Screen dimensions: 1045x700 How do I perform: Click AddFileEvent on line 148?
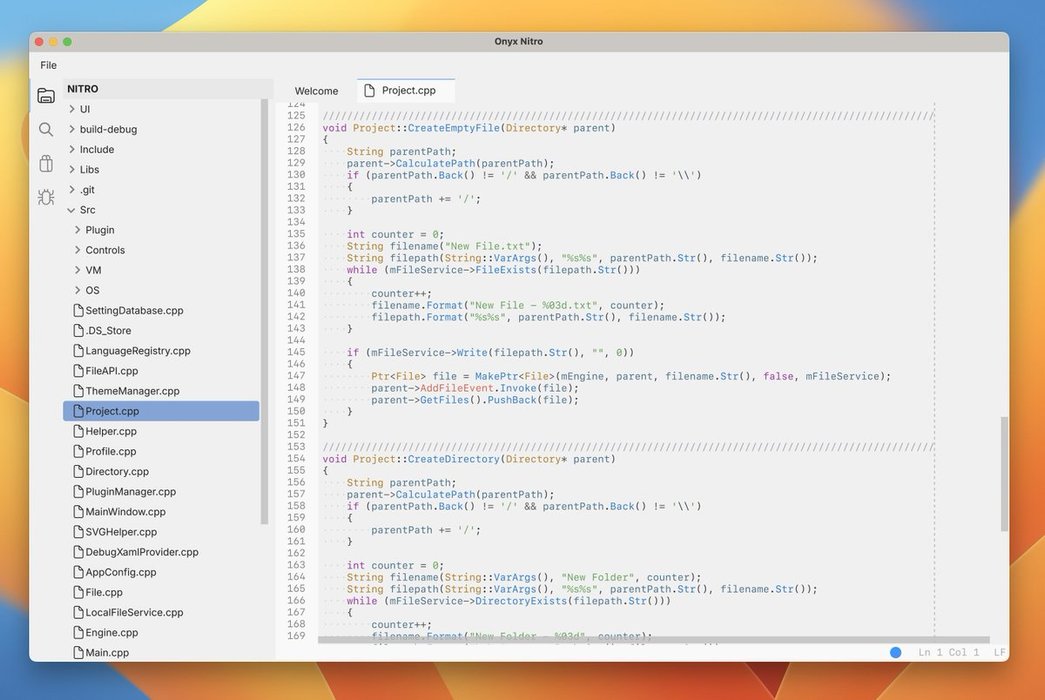[x=457, y=388]
